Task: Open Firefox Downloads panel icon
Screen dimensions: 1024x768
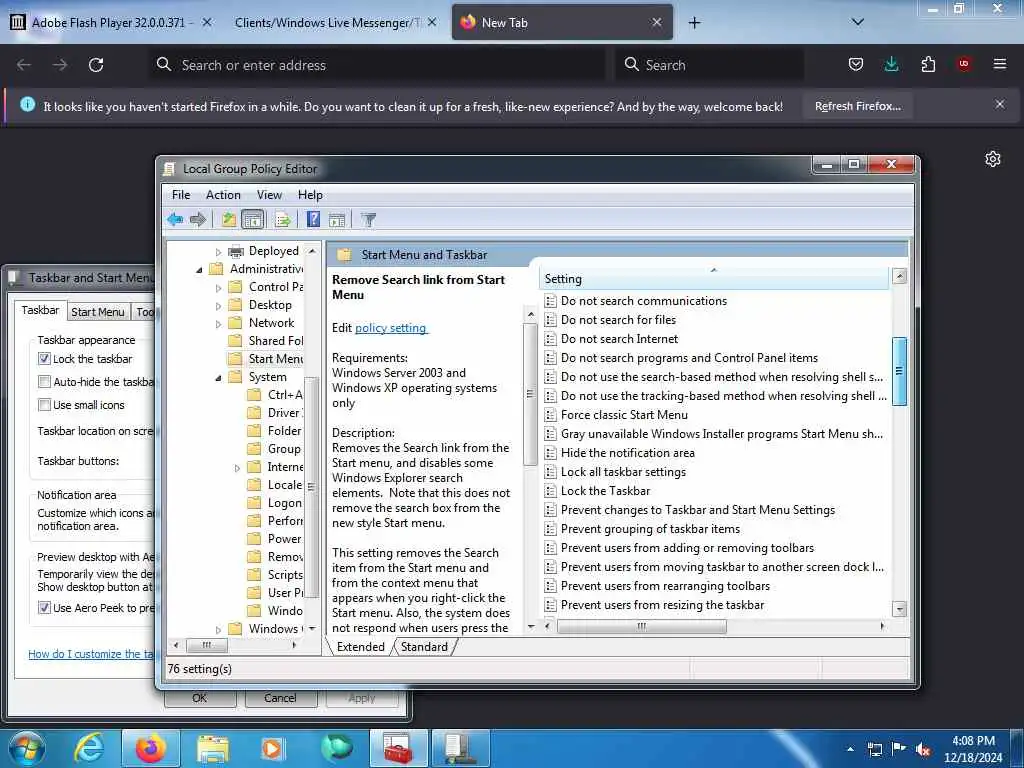Action: pyautogui.click(x=891, y=64)
